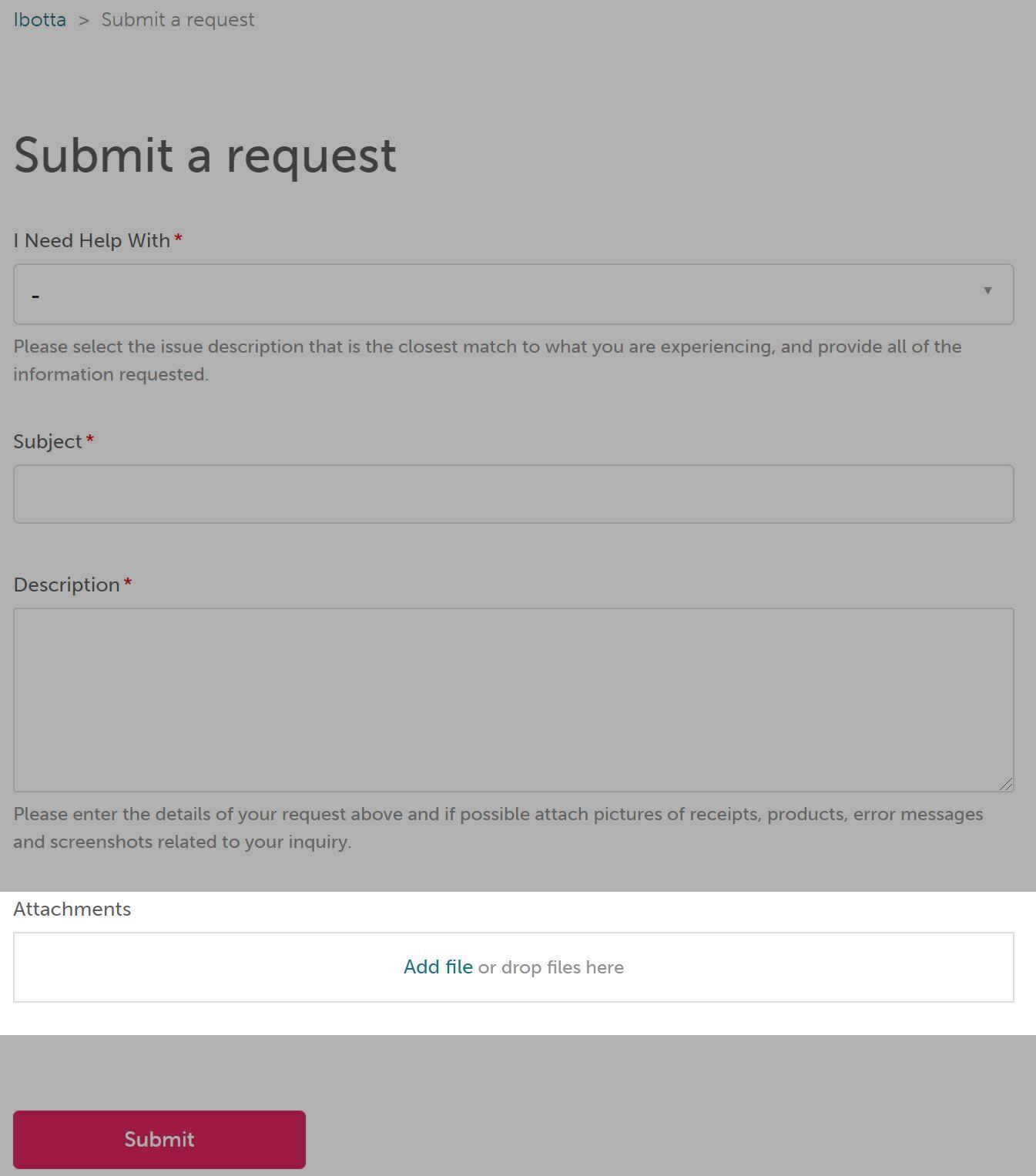Click the drop files here upload area

point(513,967)
